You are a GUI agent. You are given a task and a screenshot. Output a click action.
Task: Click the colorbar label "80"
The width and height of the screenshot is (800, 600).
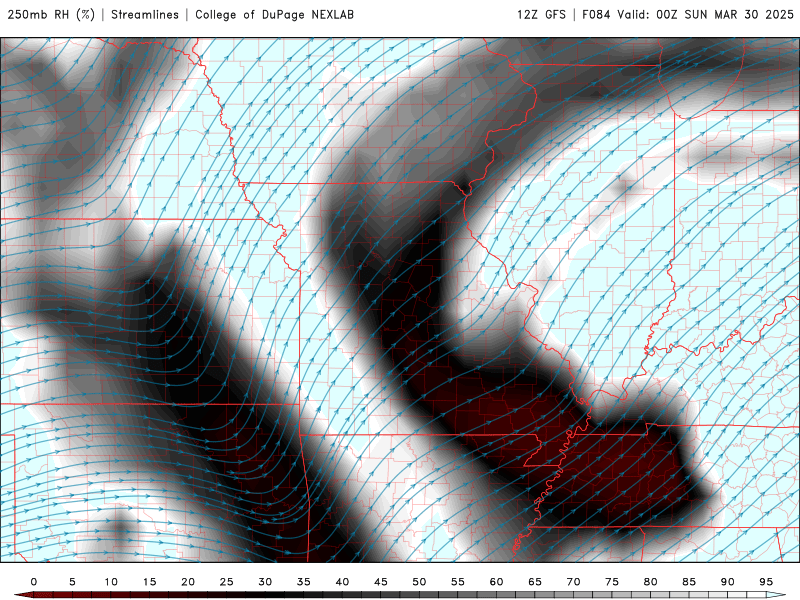650,582
